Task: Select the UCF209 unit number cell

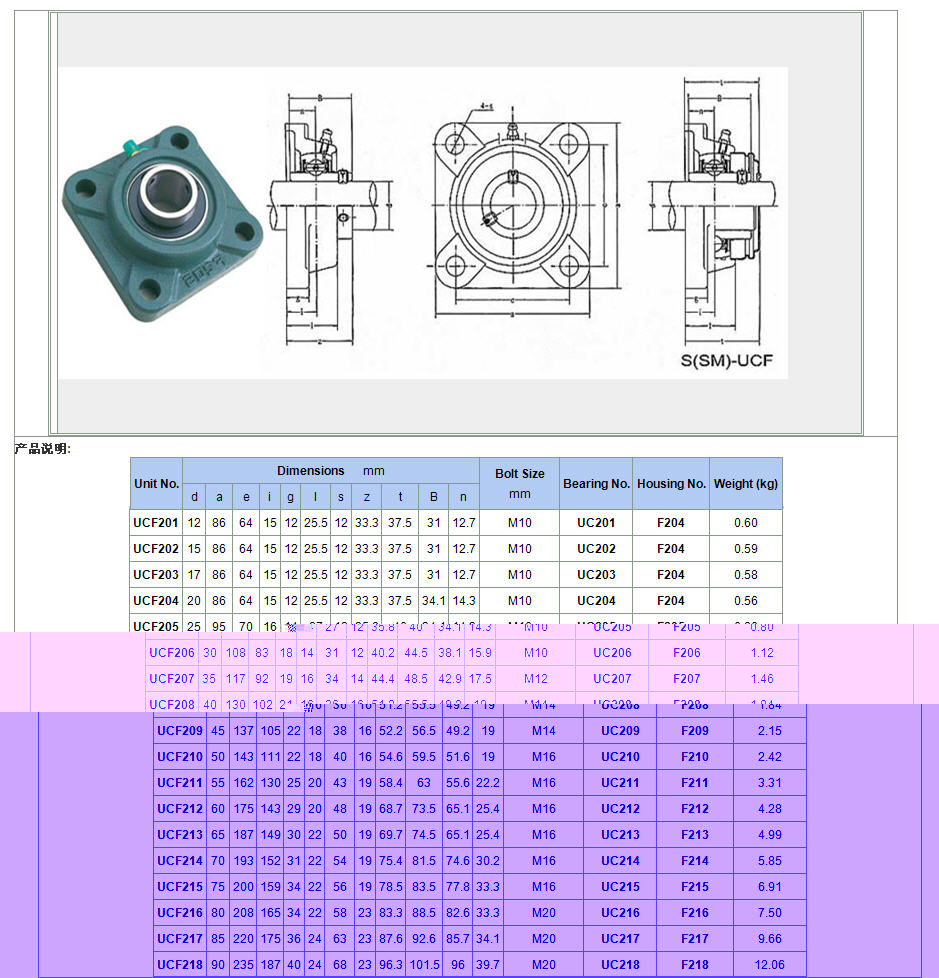Action: point(180,730)
